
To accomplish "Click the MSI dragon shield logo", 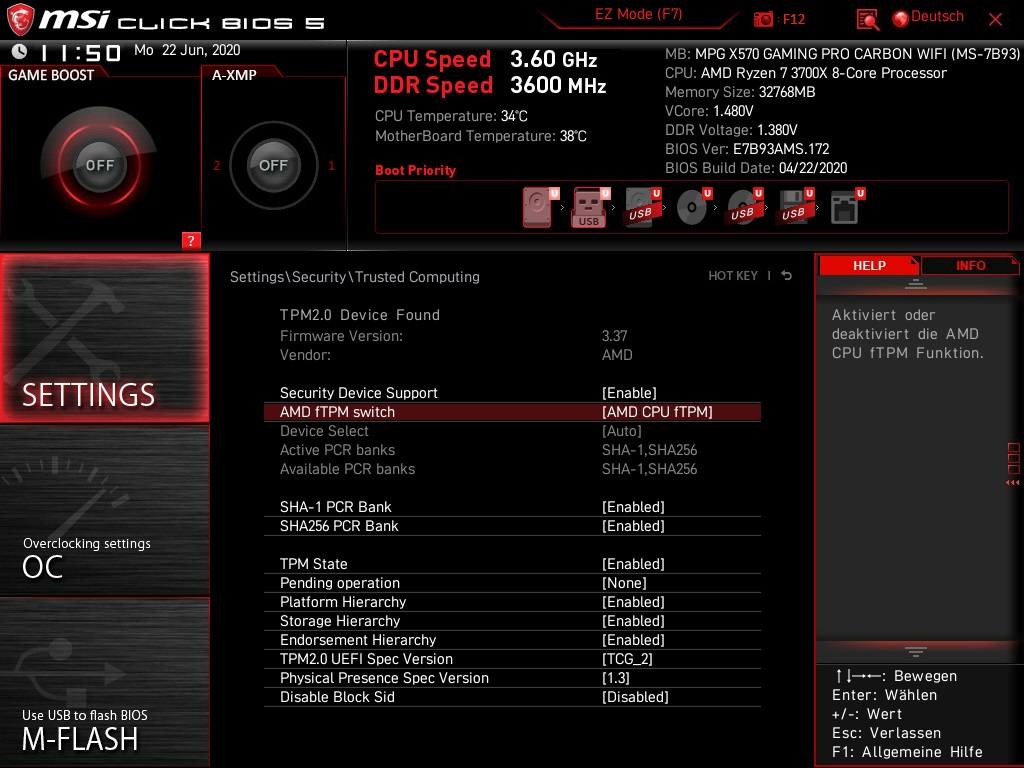I will (20, 20).
